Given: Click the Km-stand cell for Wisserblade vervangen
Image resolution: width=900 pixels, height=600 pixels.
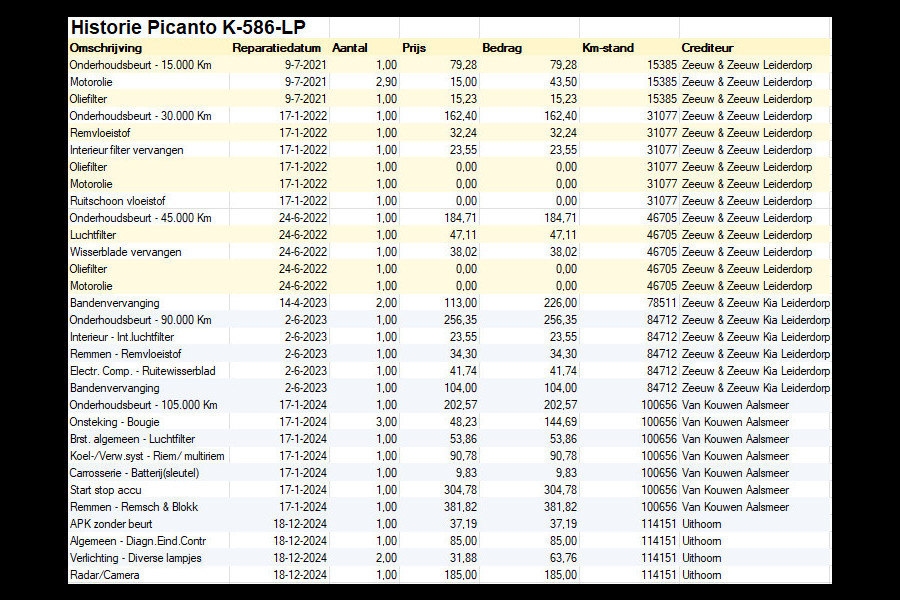Looking at the screenshot, I should [x=662, y=252].
